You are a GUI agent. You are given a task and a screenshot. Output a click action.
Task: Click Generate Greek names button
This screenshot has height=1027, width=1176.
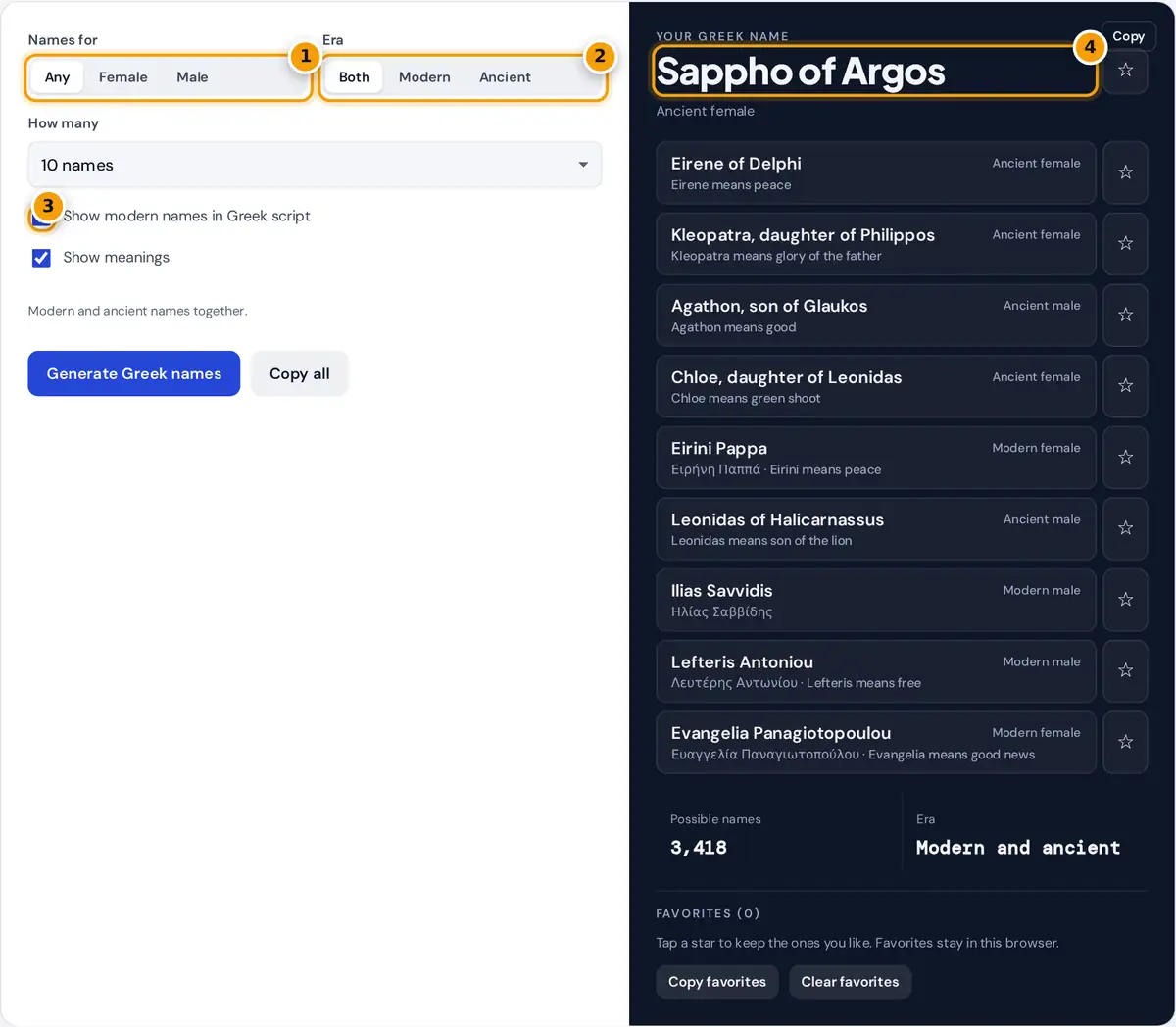tap(134, 373)
